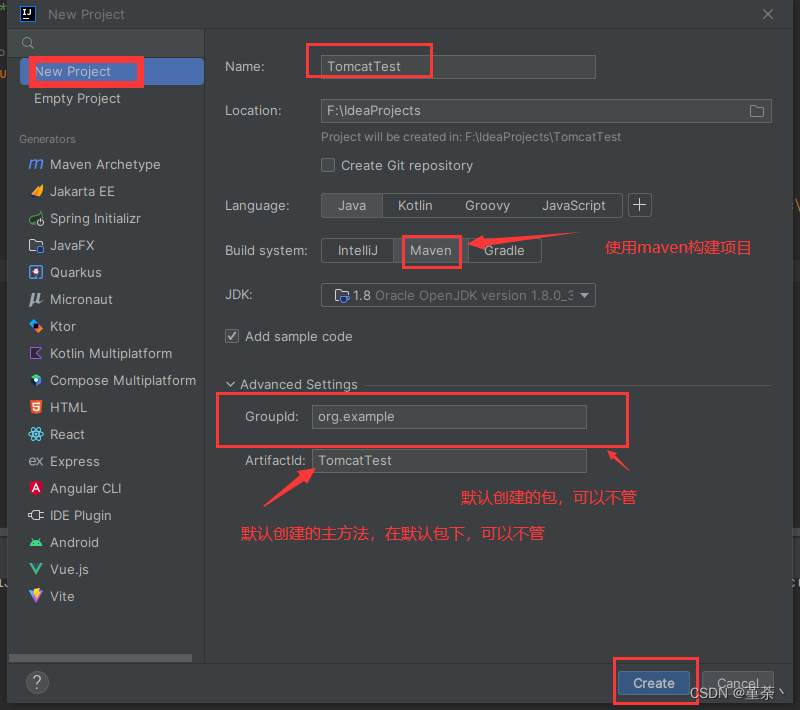Select JavaScript language option
This screenshot has width=800, height=710.
(573, 206)
